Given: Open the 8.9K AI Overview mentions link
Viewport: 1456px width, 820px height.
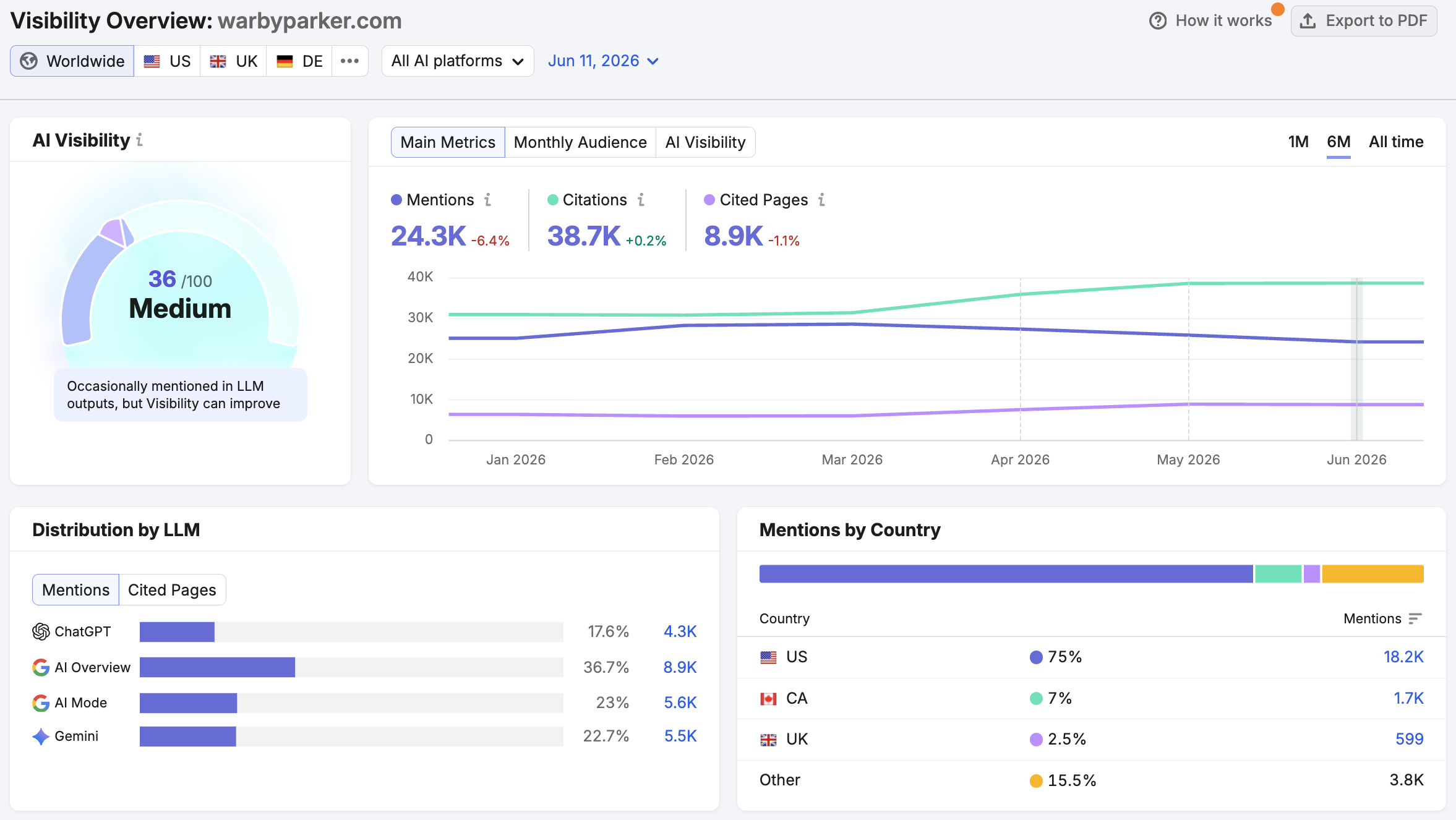Looking at the screenshot, I should [x=680, y=667].
